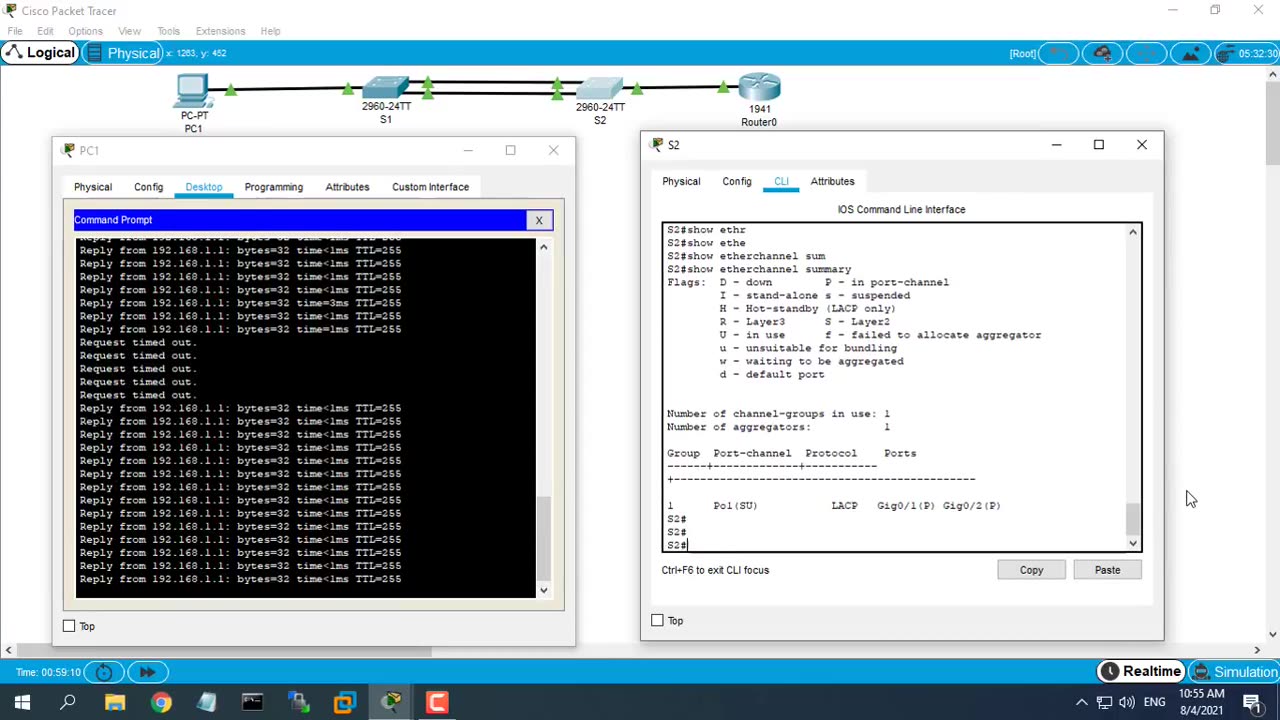Click the Environment globe icon near 05:32:30
This screenshot has height=720, width=1280.
click(1227, 53)
